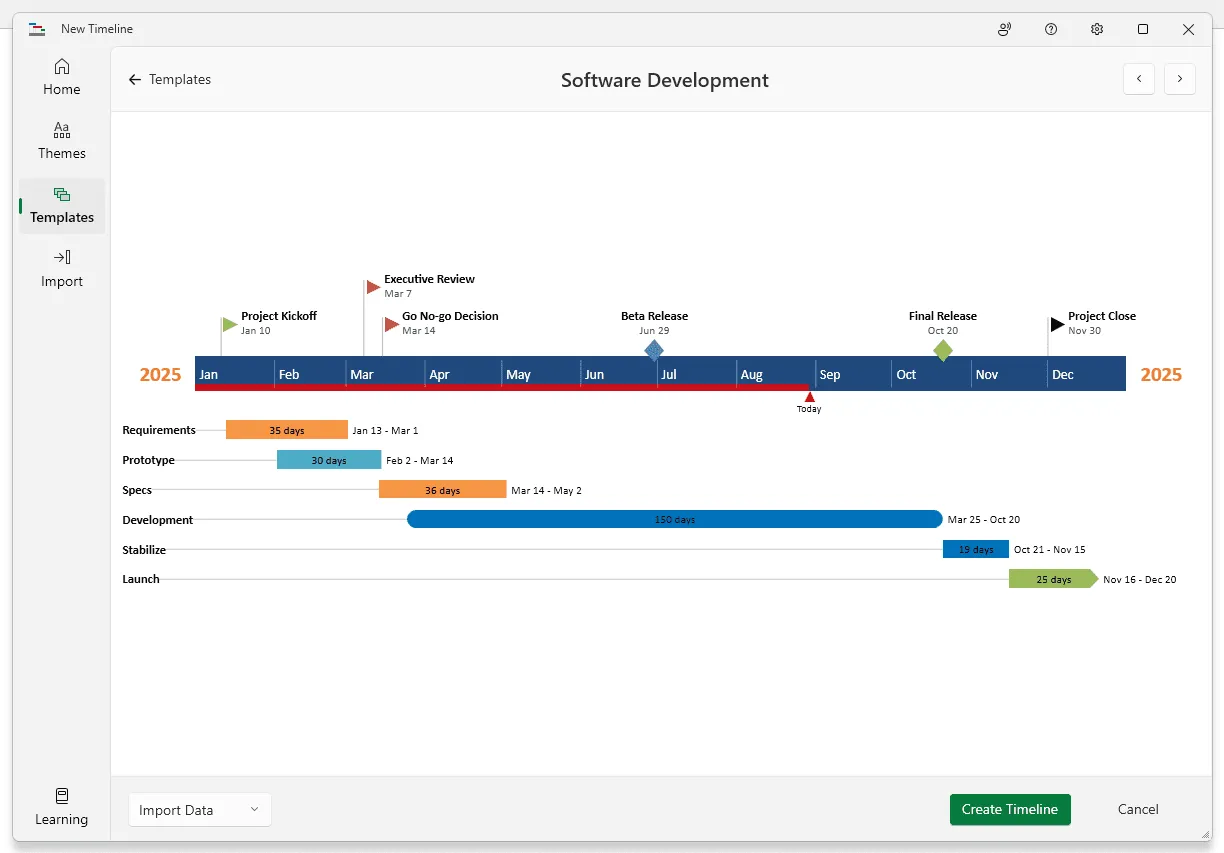Select the Project Kickoff flag marker
Screen dimensions: 1224x853
(230, 324)
